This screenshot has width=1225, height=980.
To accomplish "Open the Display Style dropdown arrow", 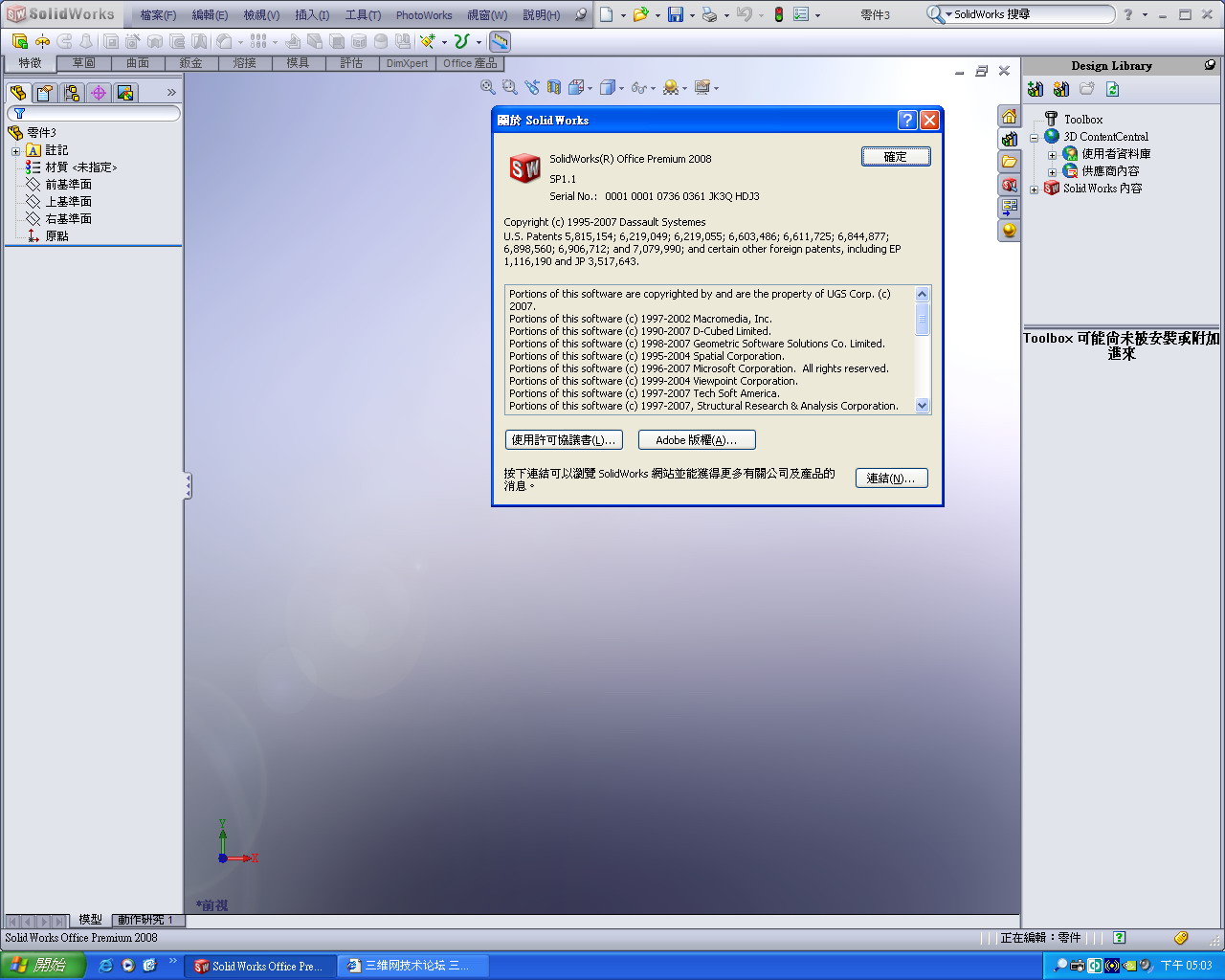I will (x=622, y=89).
